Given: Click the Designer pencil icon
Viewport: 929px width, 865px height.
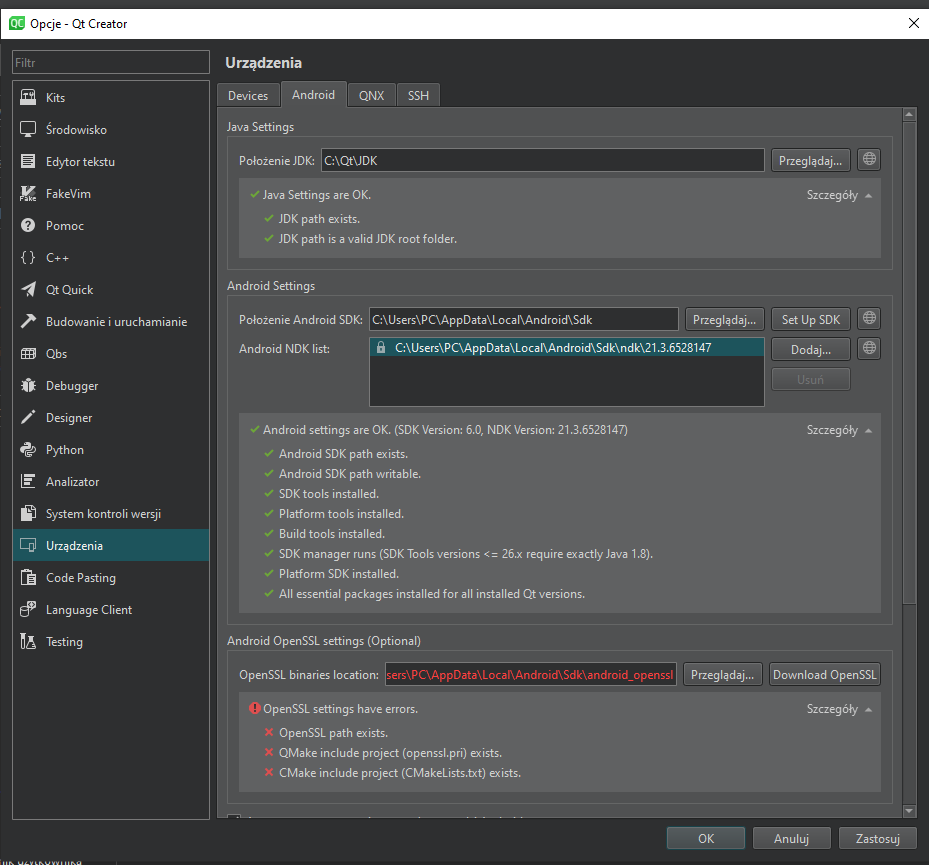Looking at the screenshot, I should point(28,417).
